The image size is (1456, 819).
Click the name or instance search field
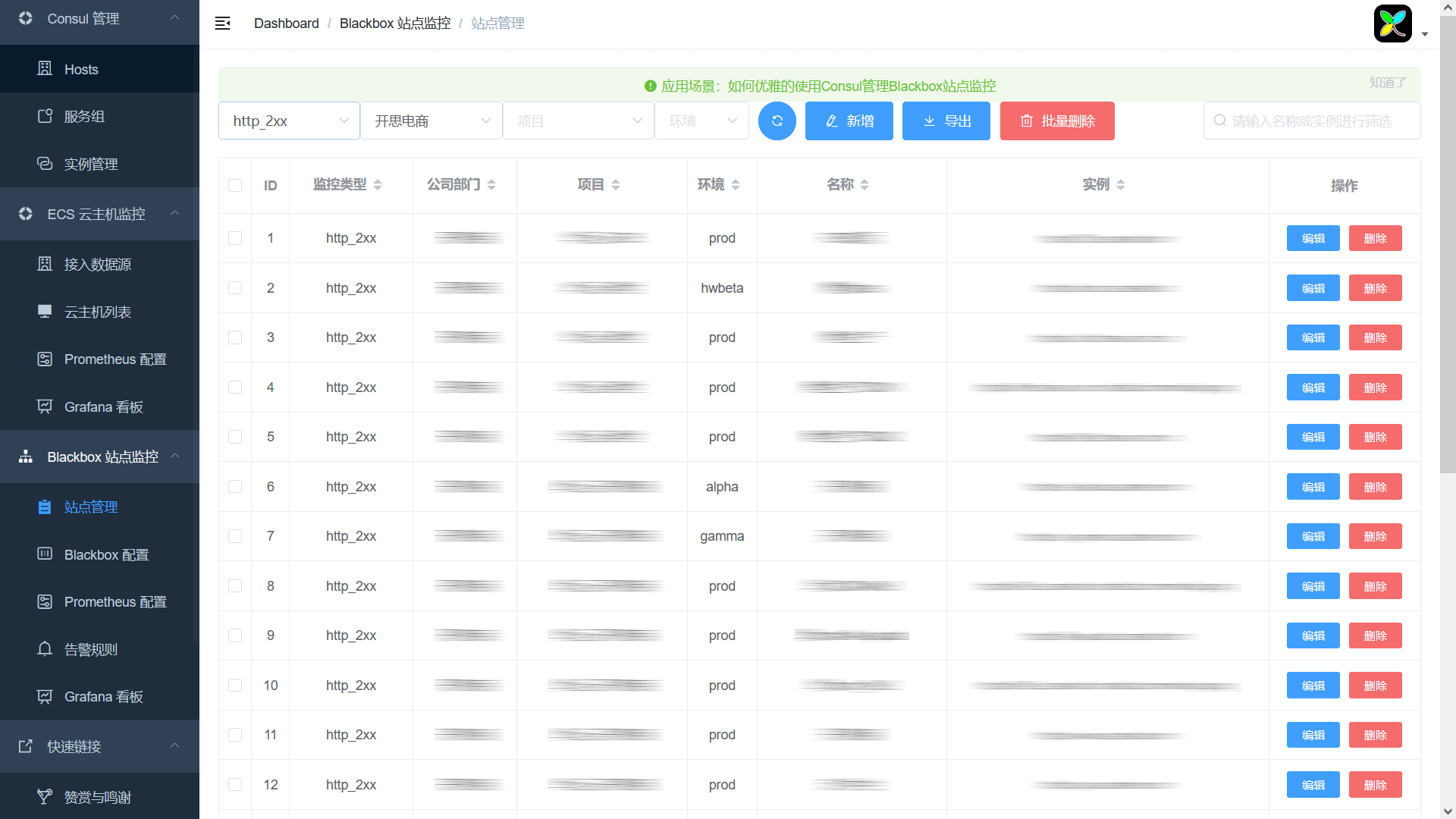coord(1312,121)
